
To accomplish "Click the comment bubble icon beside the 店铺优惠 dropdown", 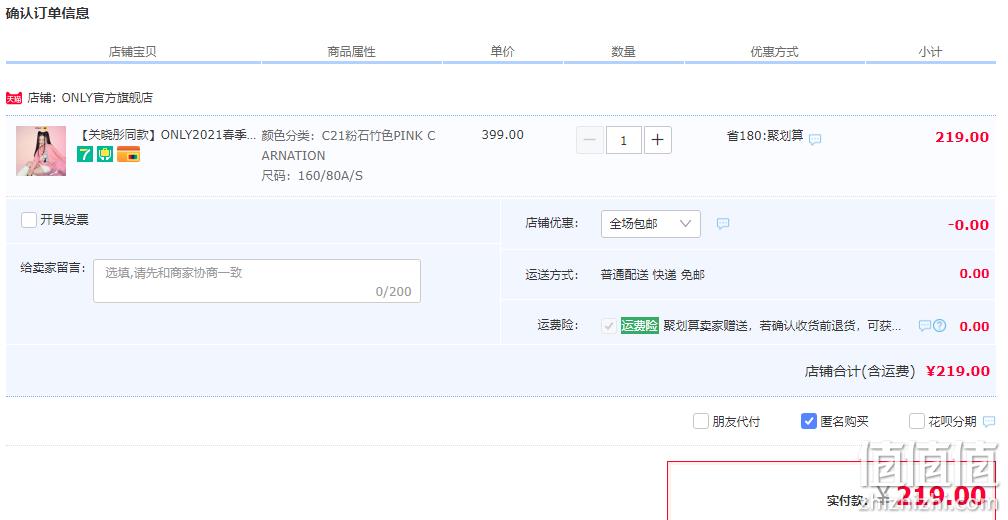I will [723, 224].
